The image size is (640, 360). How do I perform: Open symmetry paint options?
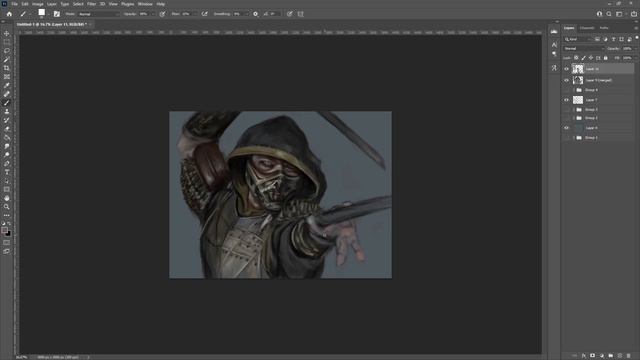tap(301, 14)
